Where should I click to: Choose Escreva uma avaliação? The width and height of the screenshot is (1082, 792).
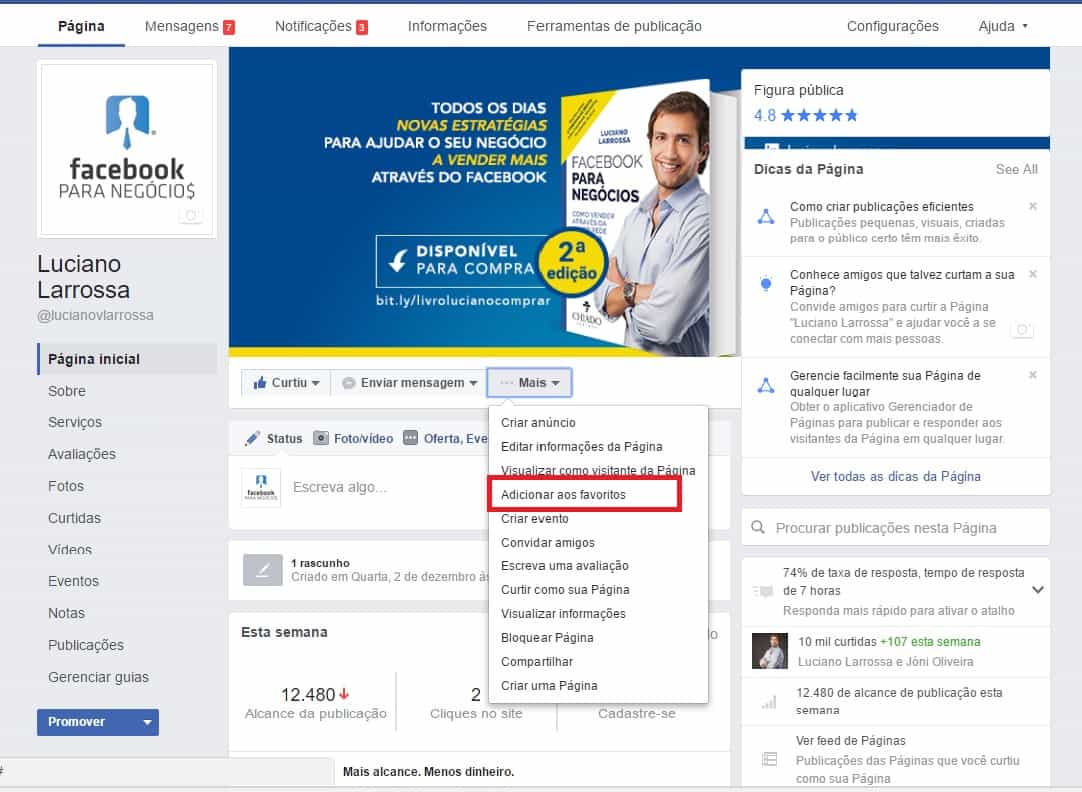click(x=564, y=566)
